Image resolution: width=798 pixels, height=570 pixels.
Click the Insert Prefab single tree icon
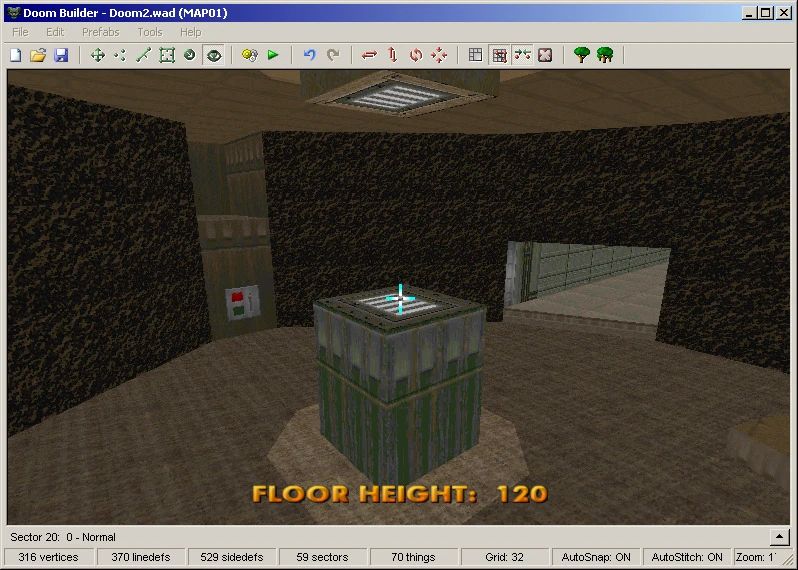point(581,55)
